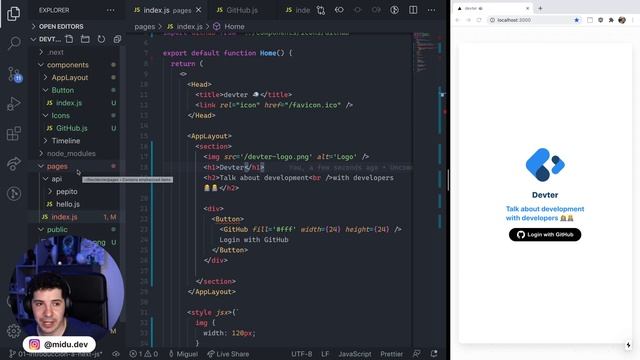The height and width of the screenshot is (360, 640).
Task: Select the devter browser tab
Action: 493,8
